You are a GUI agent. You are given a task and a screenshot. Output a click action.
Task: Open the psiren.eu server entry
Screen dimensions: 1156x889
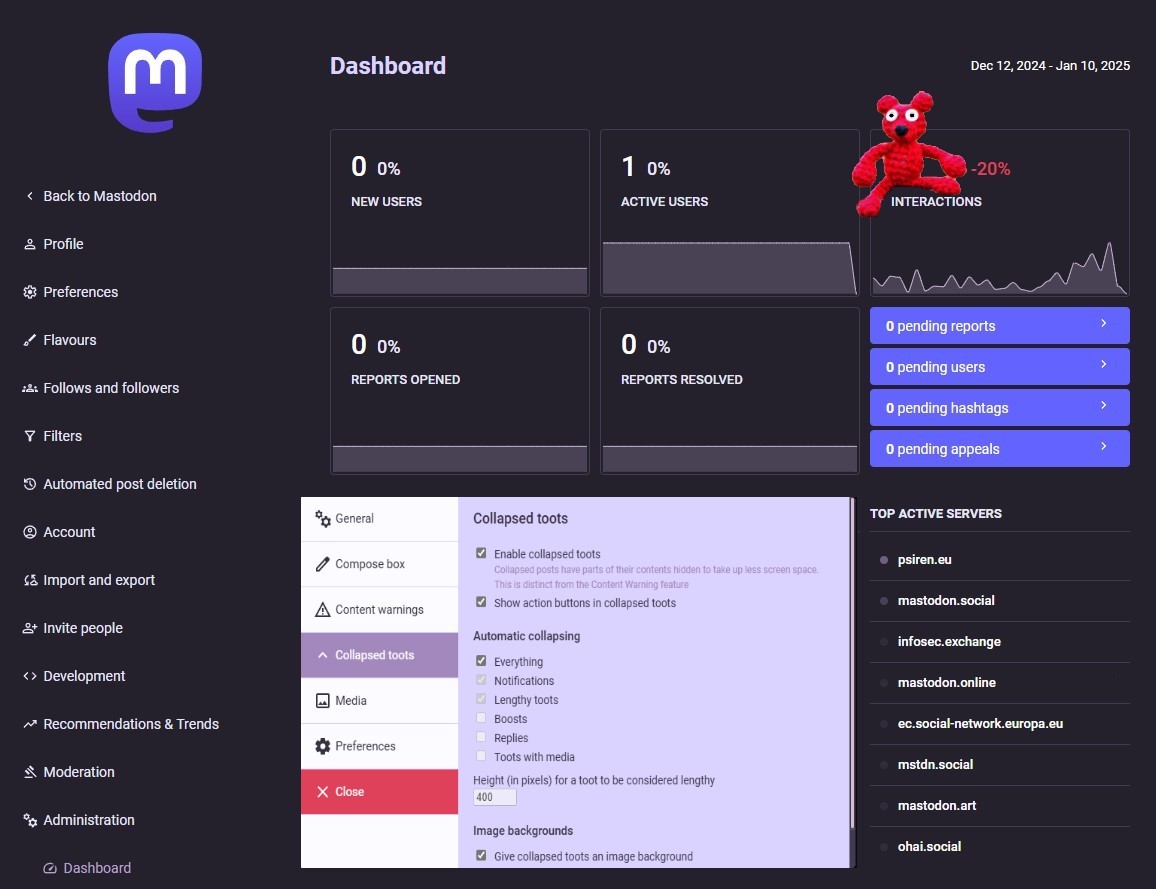tap(1000, 559)
